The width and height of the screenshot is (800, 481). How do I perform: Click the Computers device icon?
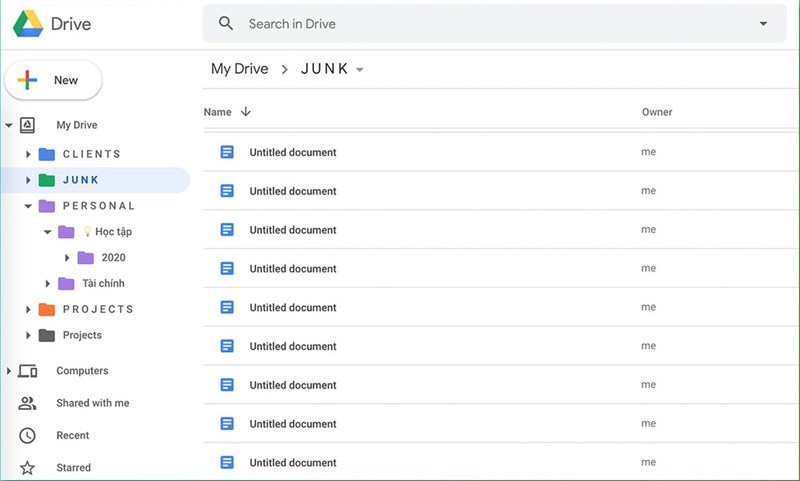coord(28,371)
